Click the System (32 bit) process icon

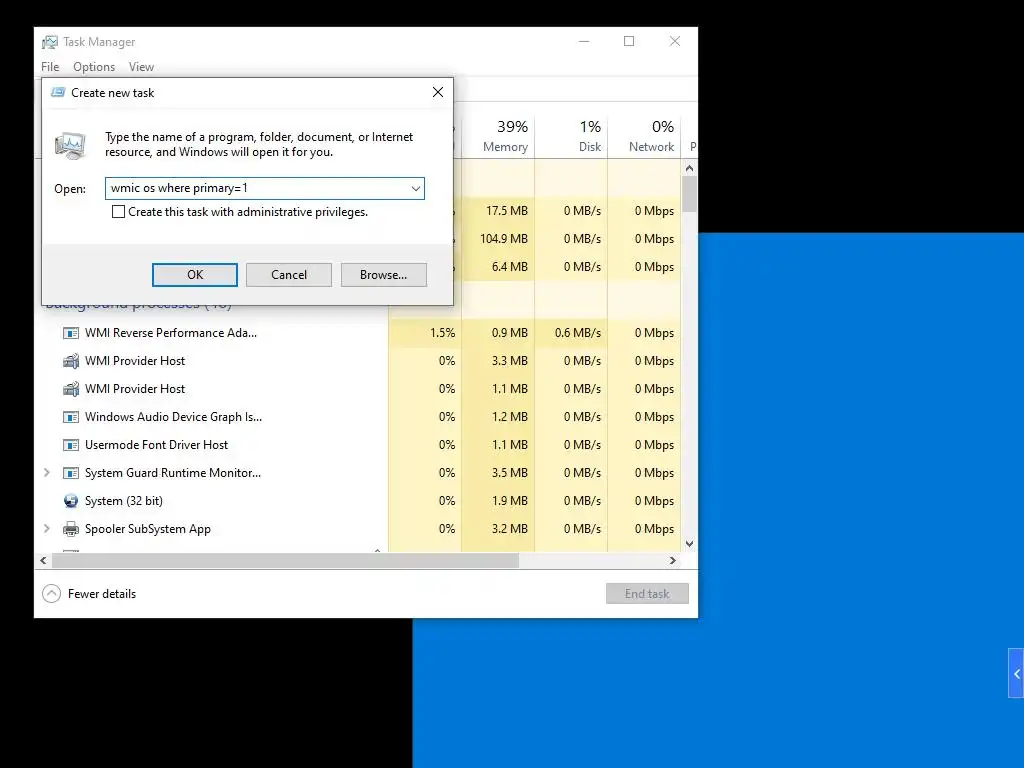pyautogui.click(x=71, y=501)
